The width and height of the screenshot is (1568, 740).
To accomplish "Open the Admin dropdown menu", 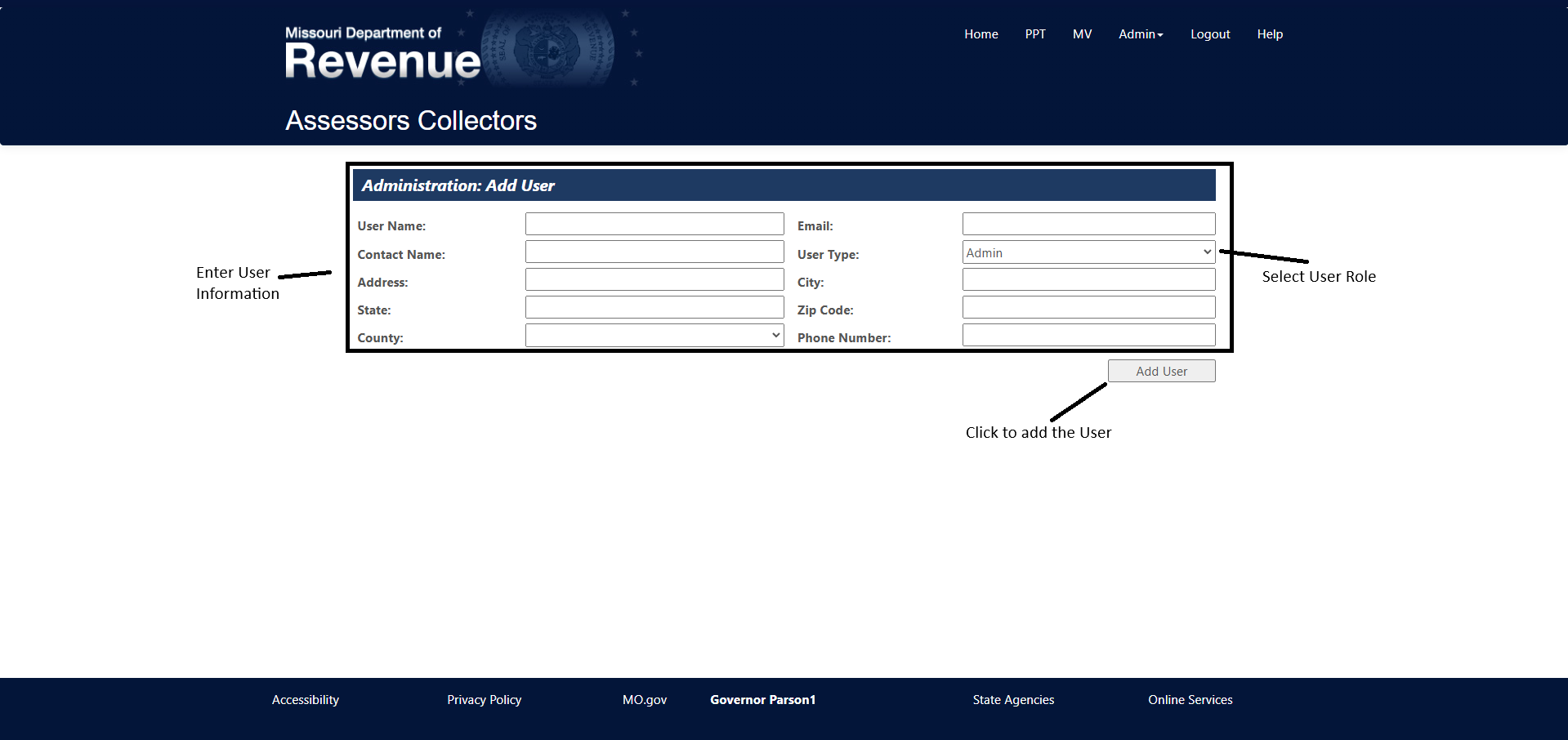I will 1140,34.
